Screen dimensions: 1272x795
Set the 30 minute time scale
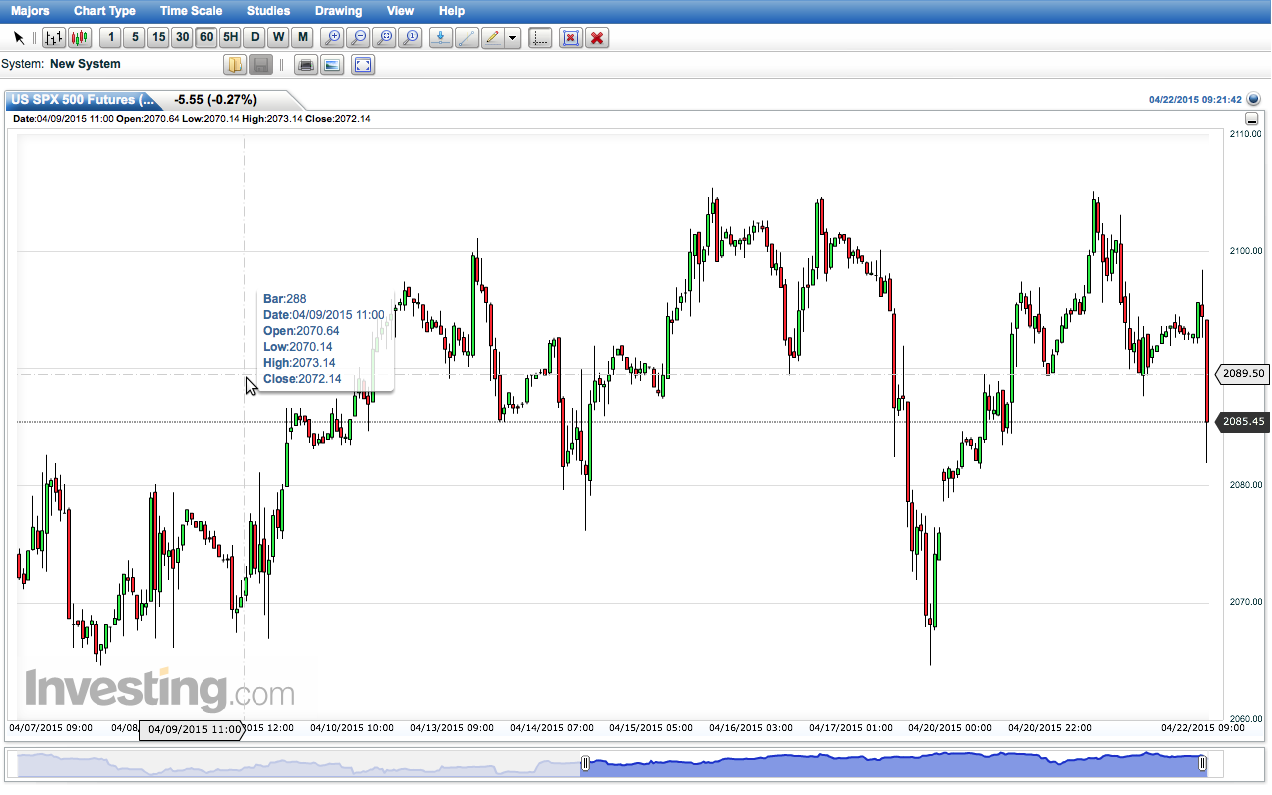click(x=182, y=38)
